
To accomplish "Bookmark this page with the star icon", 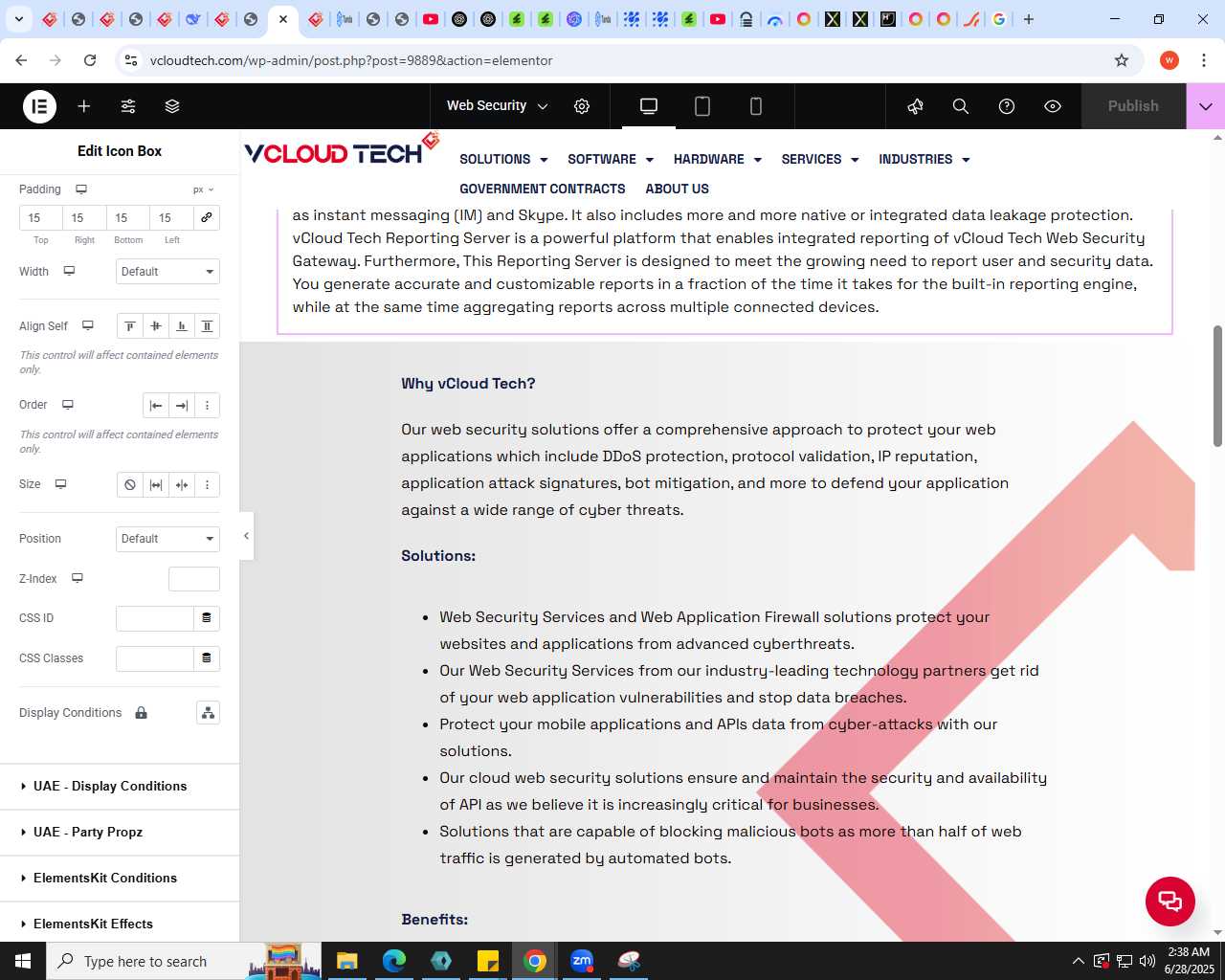I will [1122, 60].
